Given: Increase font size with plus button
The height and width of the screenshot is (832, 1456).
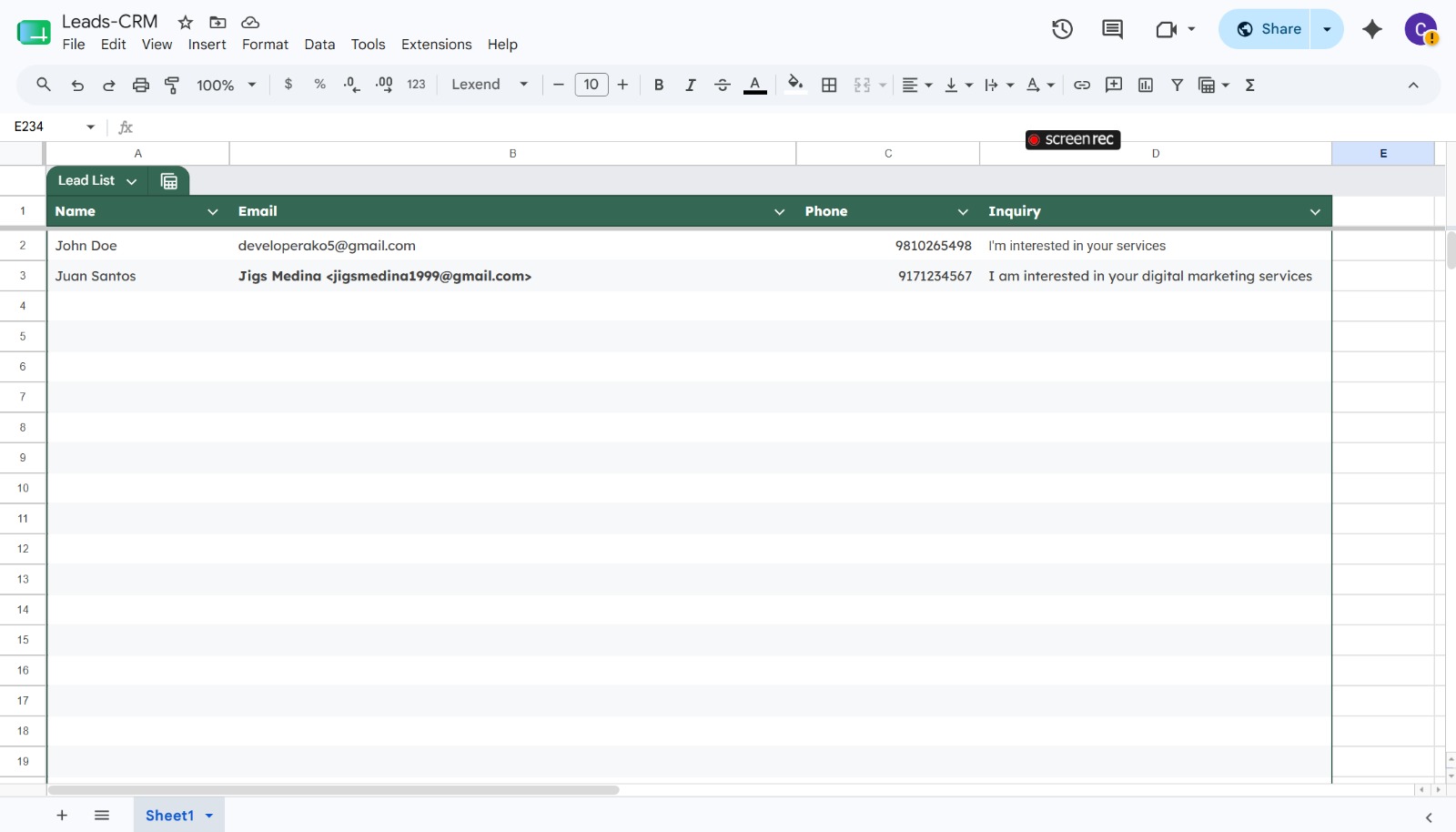Looking at the screenshot, I should pos(622,85).
